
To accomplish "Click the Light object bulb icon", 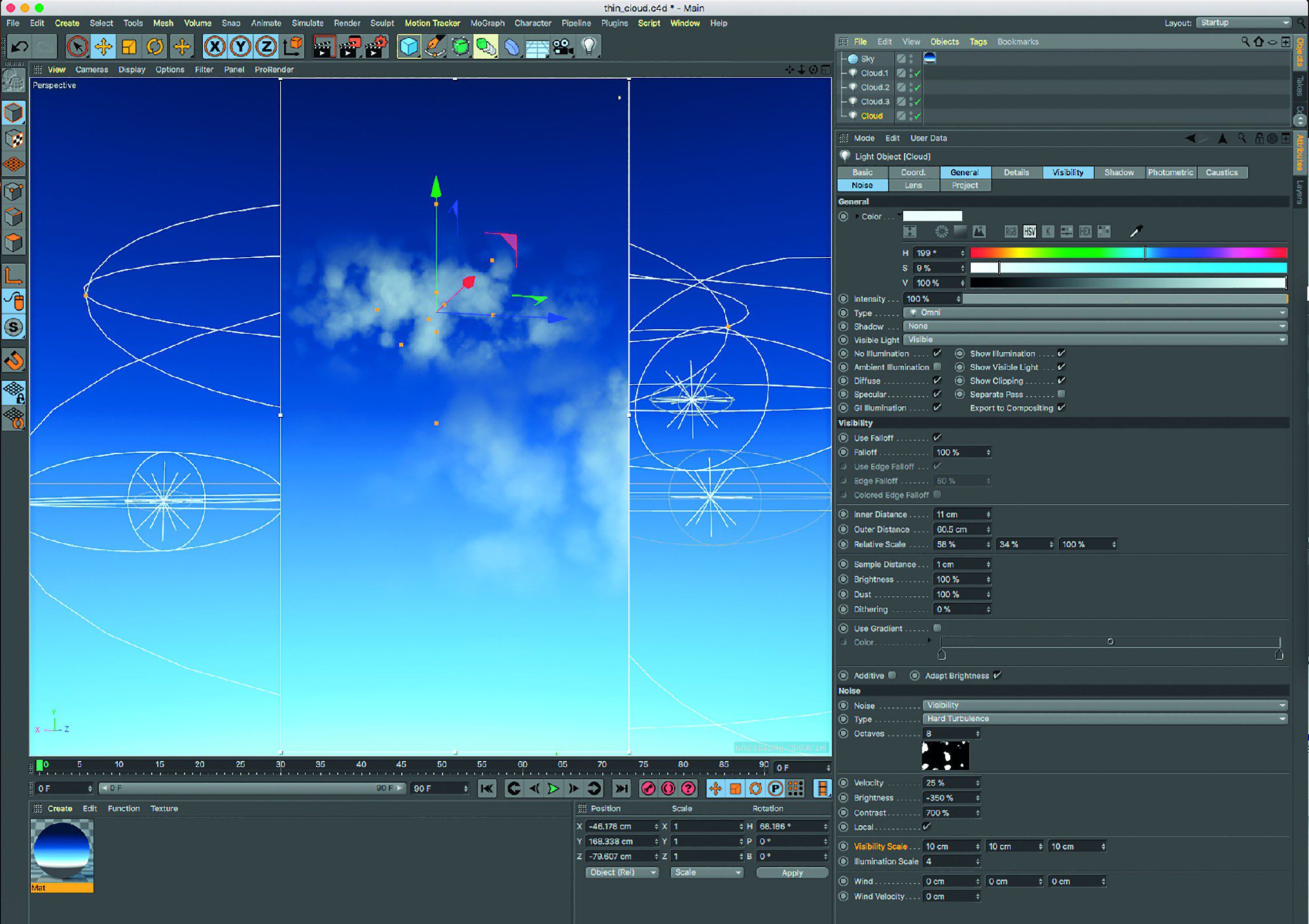I will coord(589,46).
